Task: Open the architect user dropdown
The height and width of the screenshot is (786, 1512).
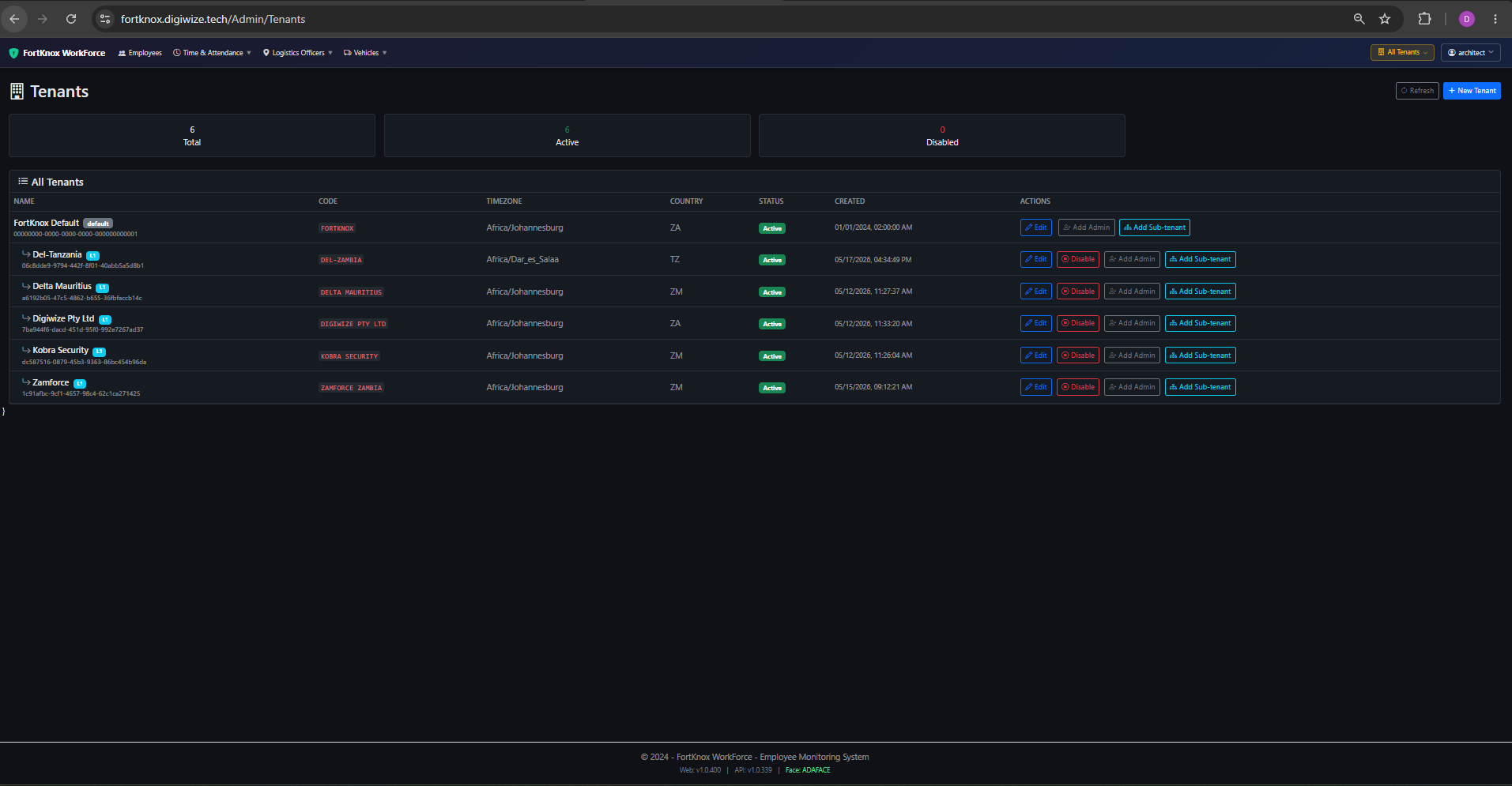Action: tap(1471, 52)
